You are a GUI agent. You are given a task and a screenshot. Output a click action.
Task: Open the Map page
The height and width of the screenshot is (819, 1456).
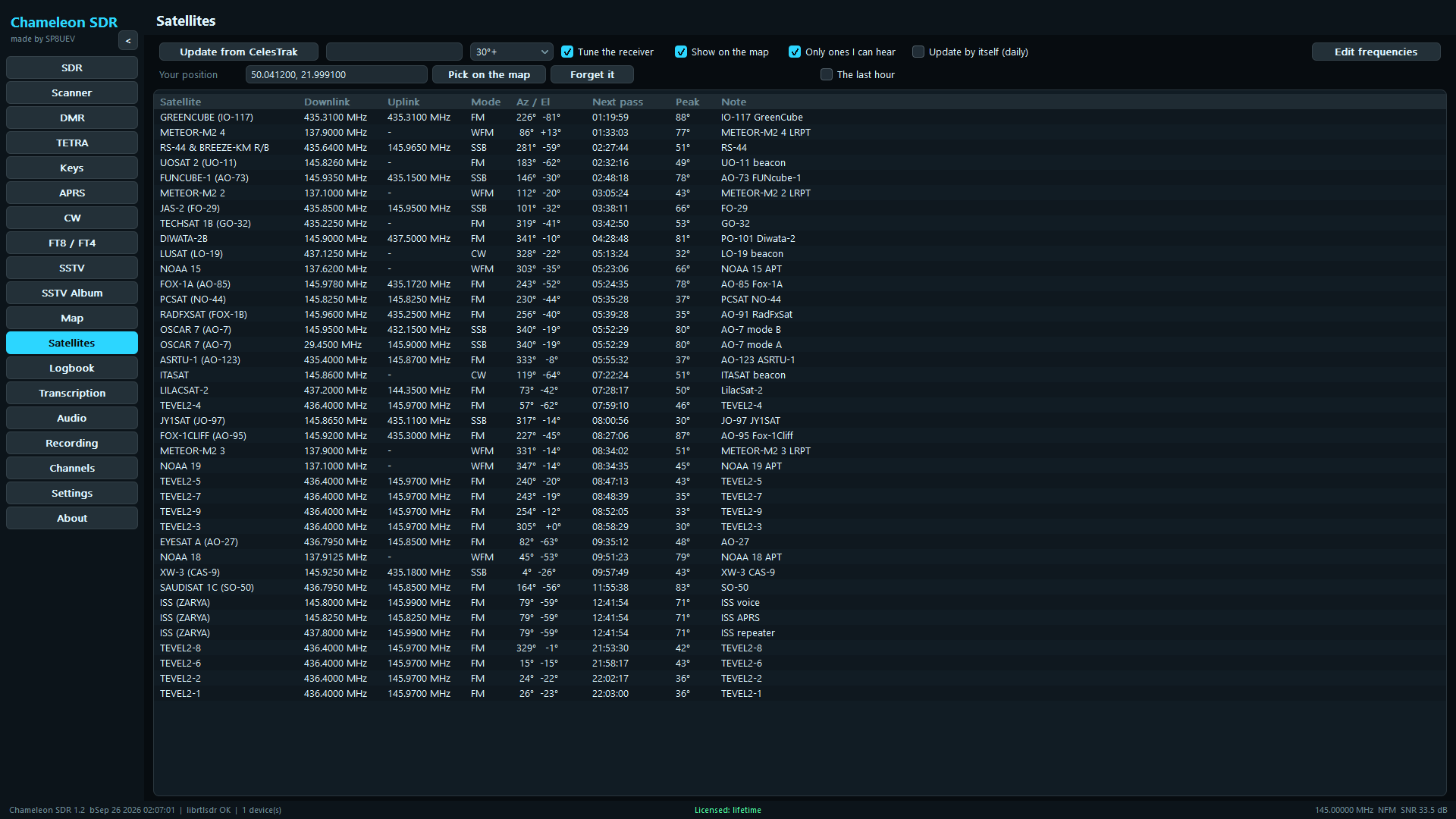pyautogui.click(x=72, y=318)
